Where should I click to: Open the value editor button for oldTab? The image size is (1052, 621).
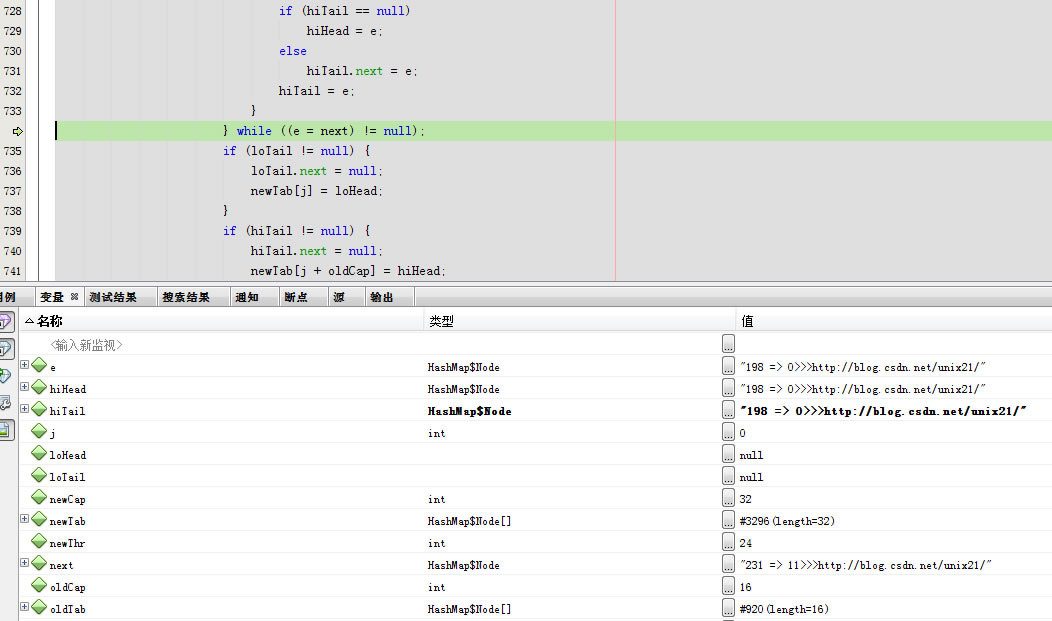[x=729, y=608]
